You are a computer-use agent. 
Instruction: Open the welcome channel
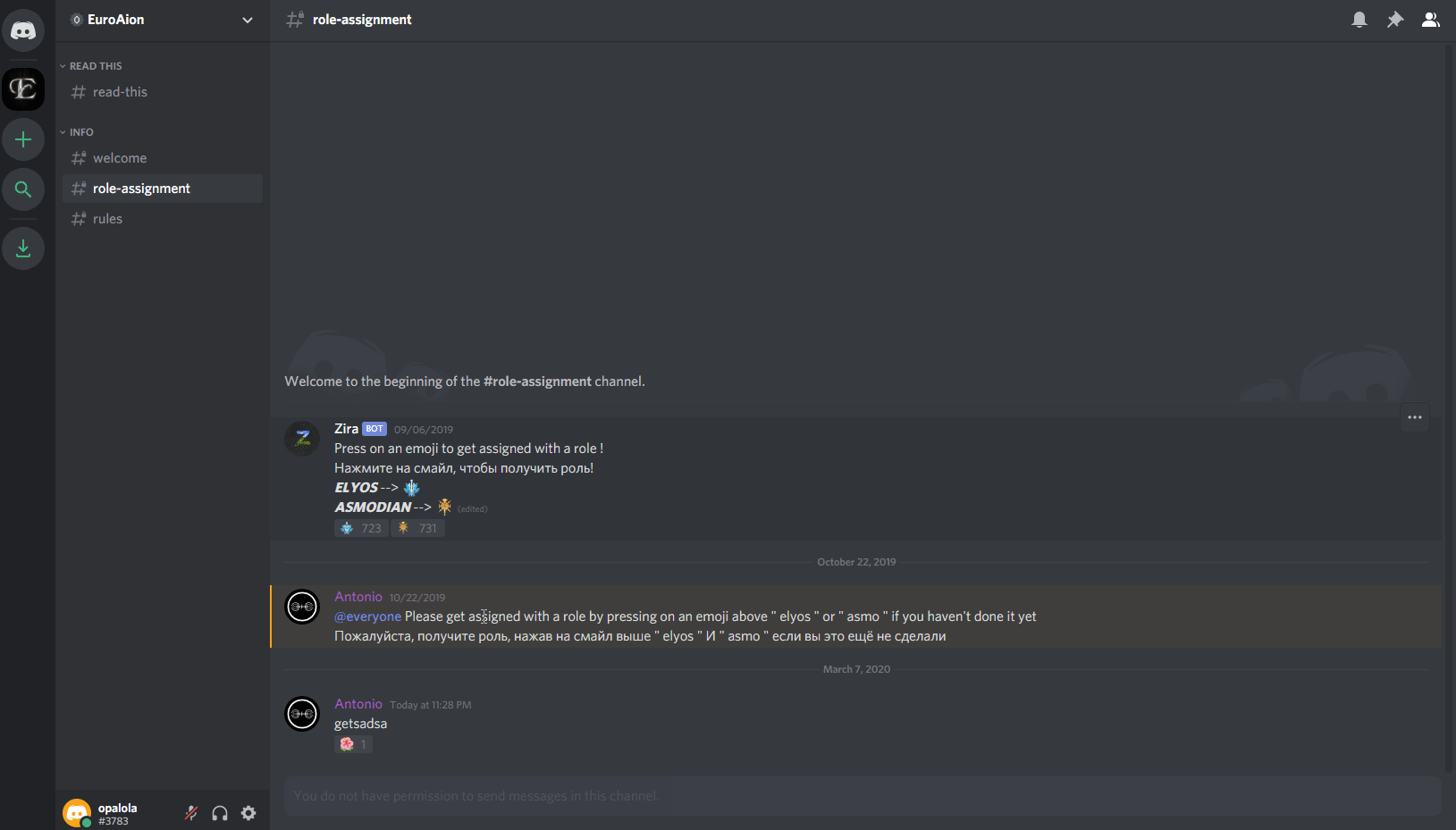click(163, 158)
